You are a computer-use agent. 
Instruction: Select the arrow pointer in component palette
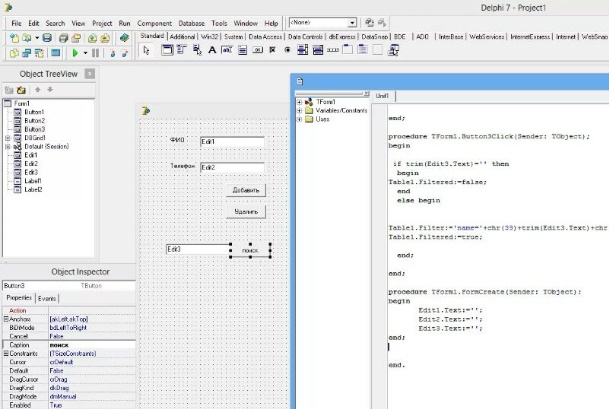click(146, 50)
